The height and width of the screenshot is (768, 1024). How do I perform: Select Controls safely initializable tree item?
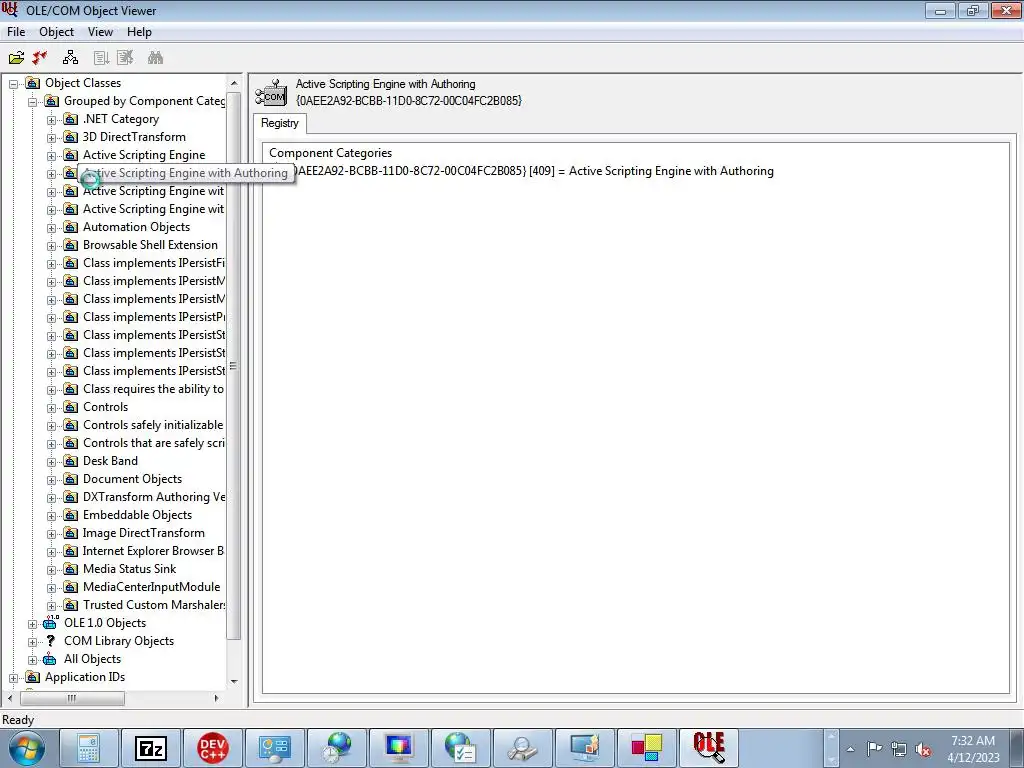(153, 425)
